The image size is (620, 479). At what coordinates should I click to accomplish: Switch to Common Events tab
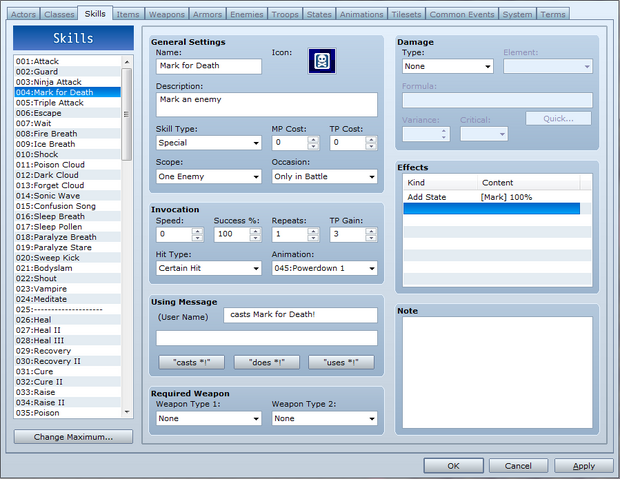(x=462, y=14)
